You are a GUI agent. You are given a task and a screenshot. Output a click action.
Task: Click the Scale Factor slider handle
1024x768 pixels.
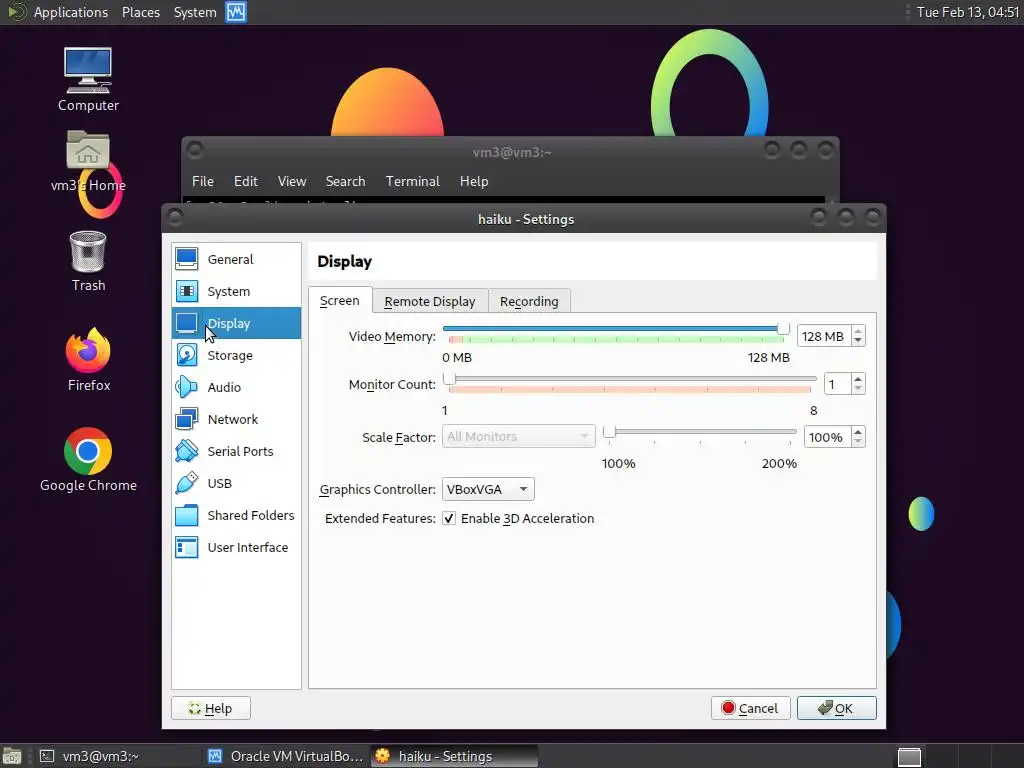point(609,431)
